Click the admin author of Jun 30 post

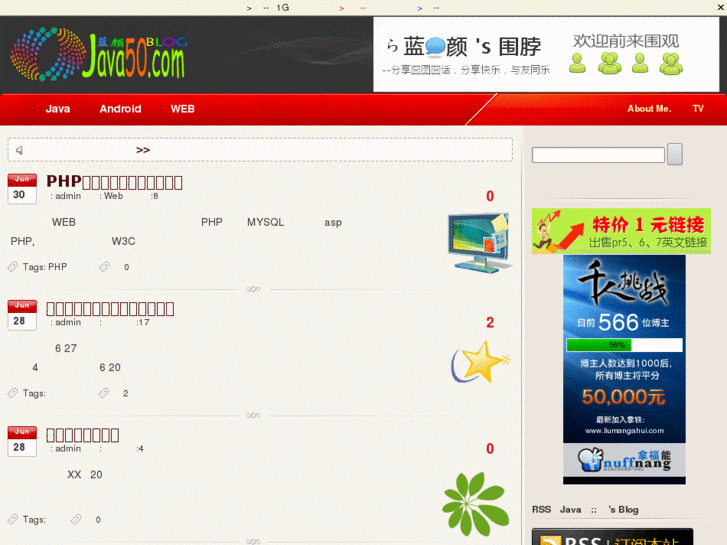68,196
